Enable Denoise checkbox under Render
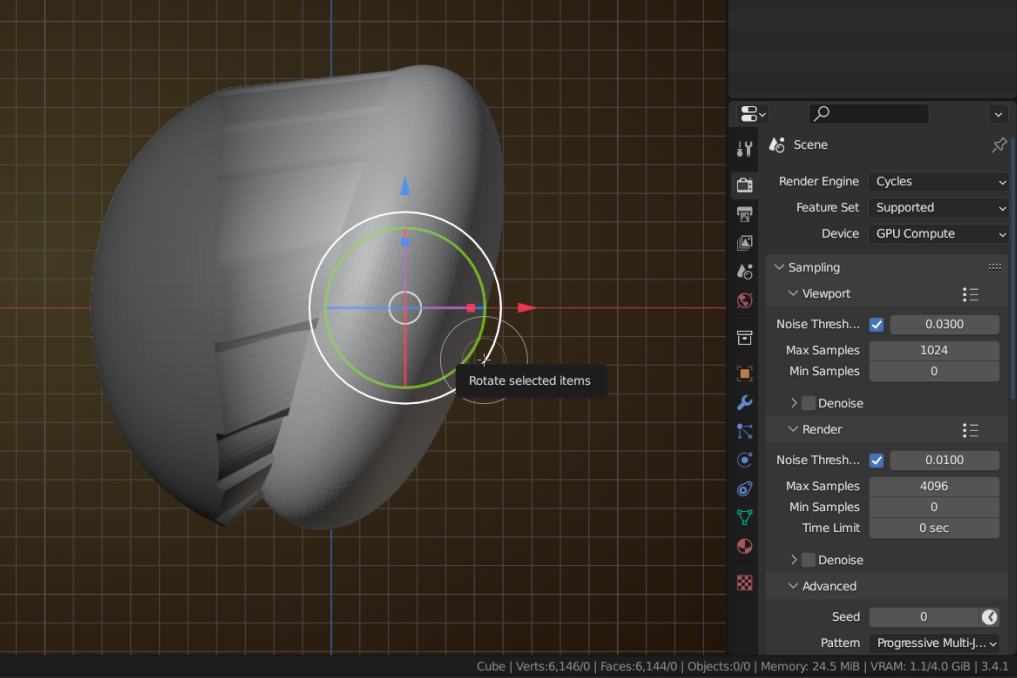Screen dimensions: 1017x678 point(808,560)
